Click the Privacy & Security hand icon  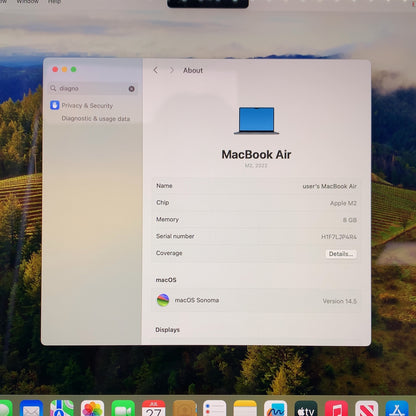55,105
